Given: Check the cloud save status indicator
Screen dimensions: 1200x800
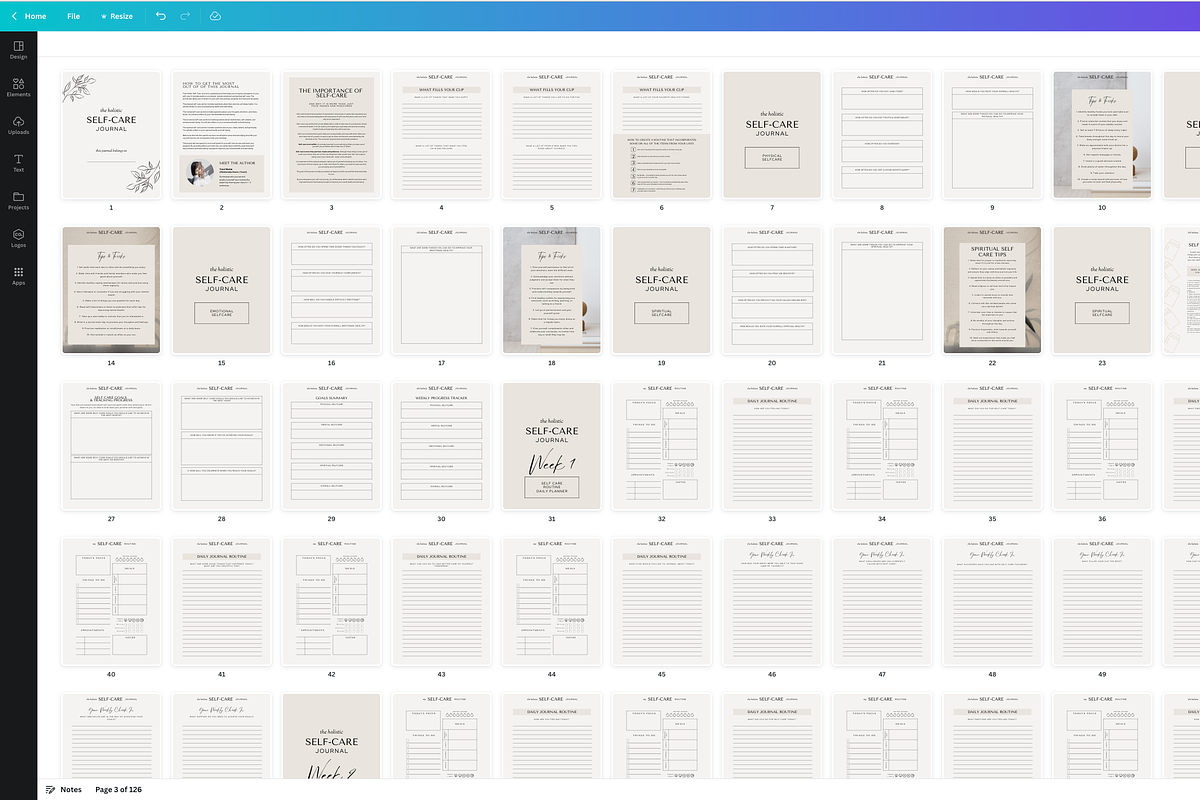Looking at the screenshot, I should coord(214,16).
